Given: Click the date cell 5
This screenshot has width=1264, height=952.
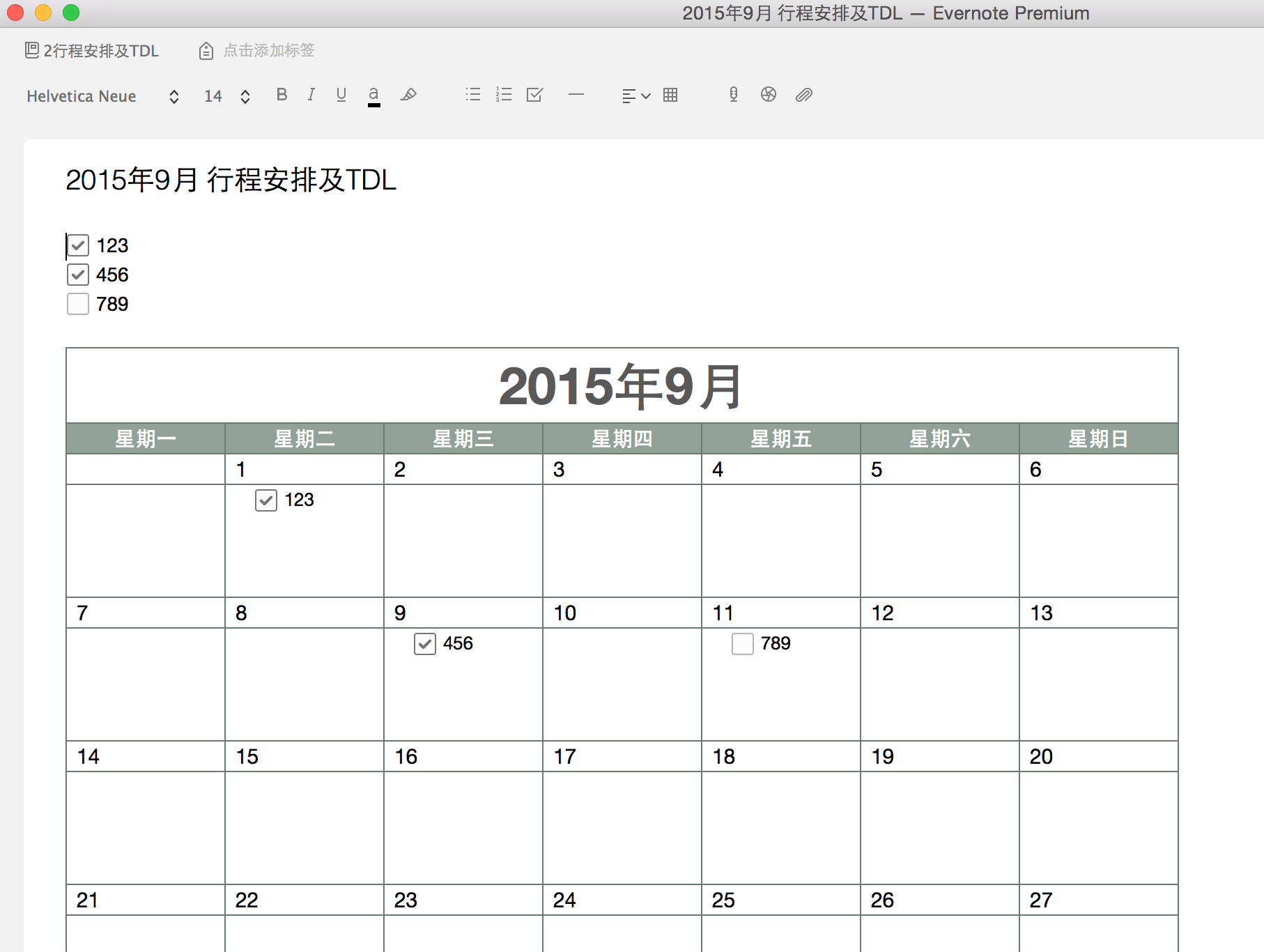Looking at the screenshot, I should click(940, 470).
